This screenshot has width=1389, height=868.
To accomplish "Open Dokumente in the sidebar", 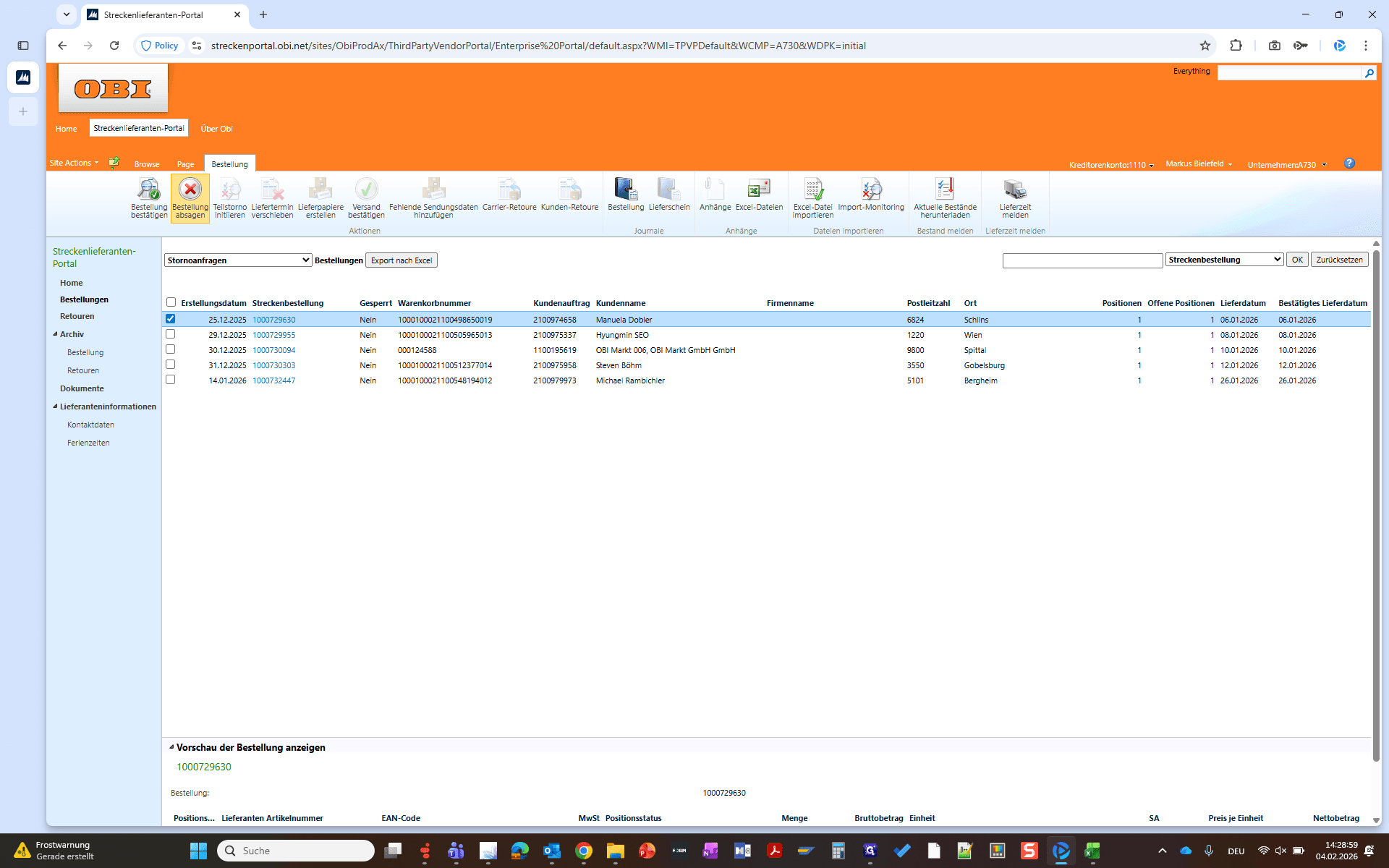I will (82, 388).
